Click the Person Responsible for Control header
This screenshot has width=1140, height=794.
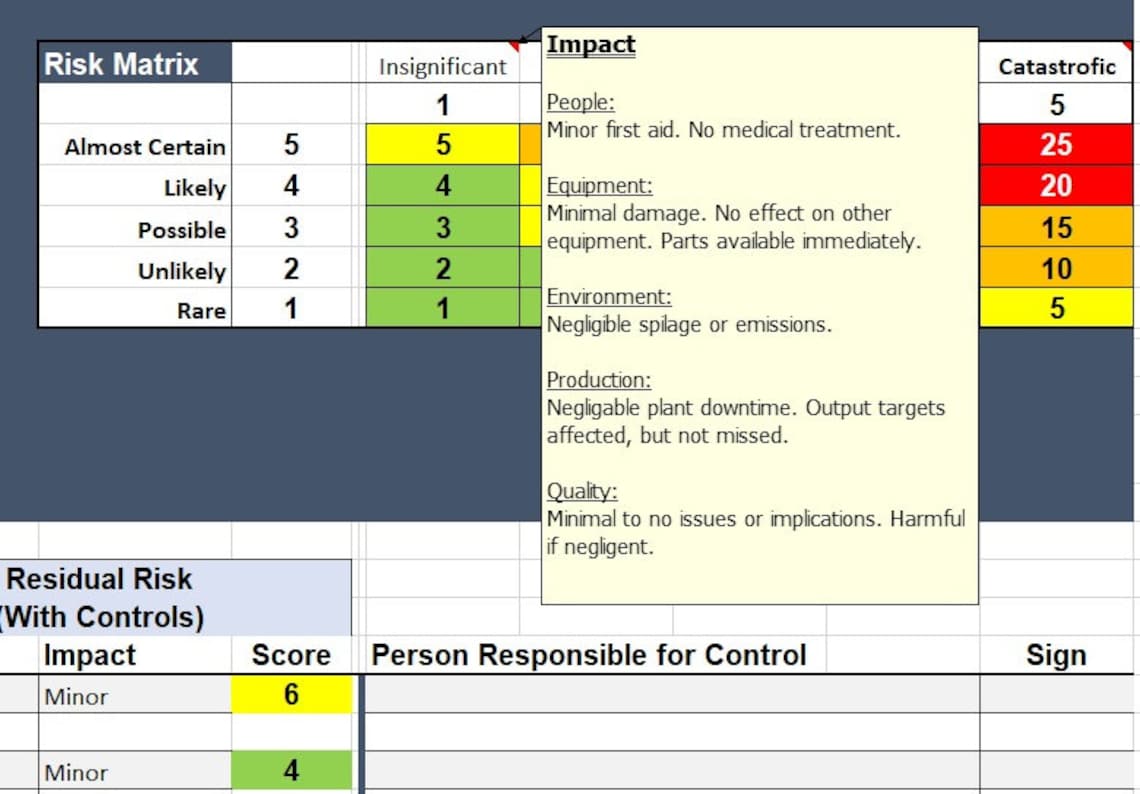click(587, 655)
